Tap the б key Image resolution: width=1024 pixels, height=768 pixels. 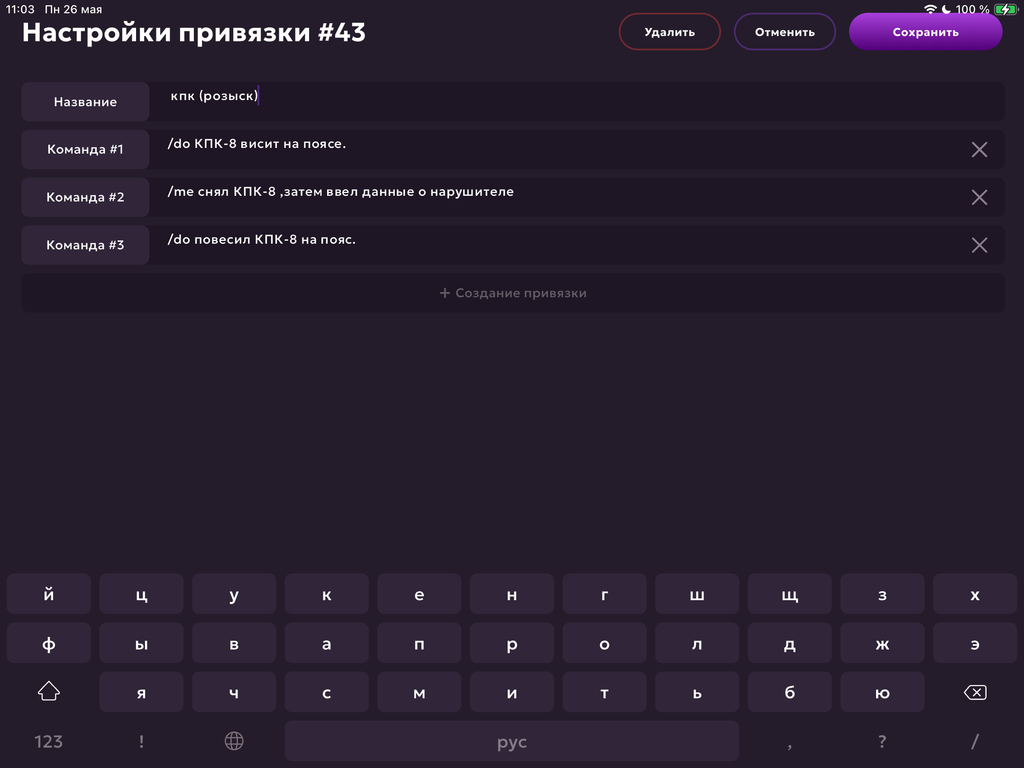pos(790,692)
